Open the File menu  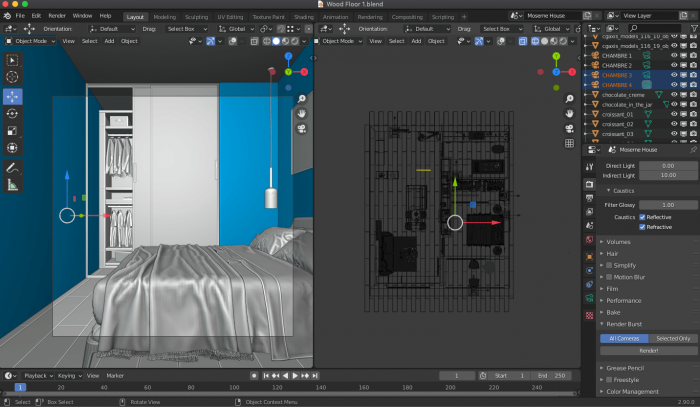pos(20,16)
